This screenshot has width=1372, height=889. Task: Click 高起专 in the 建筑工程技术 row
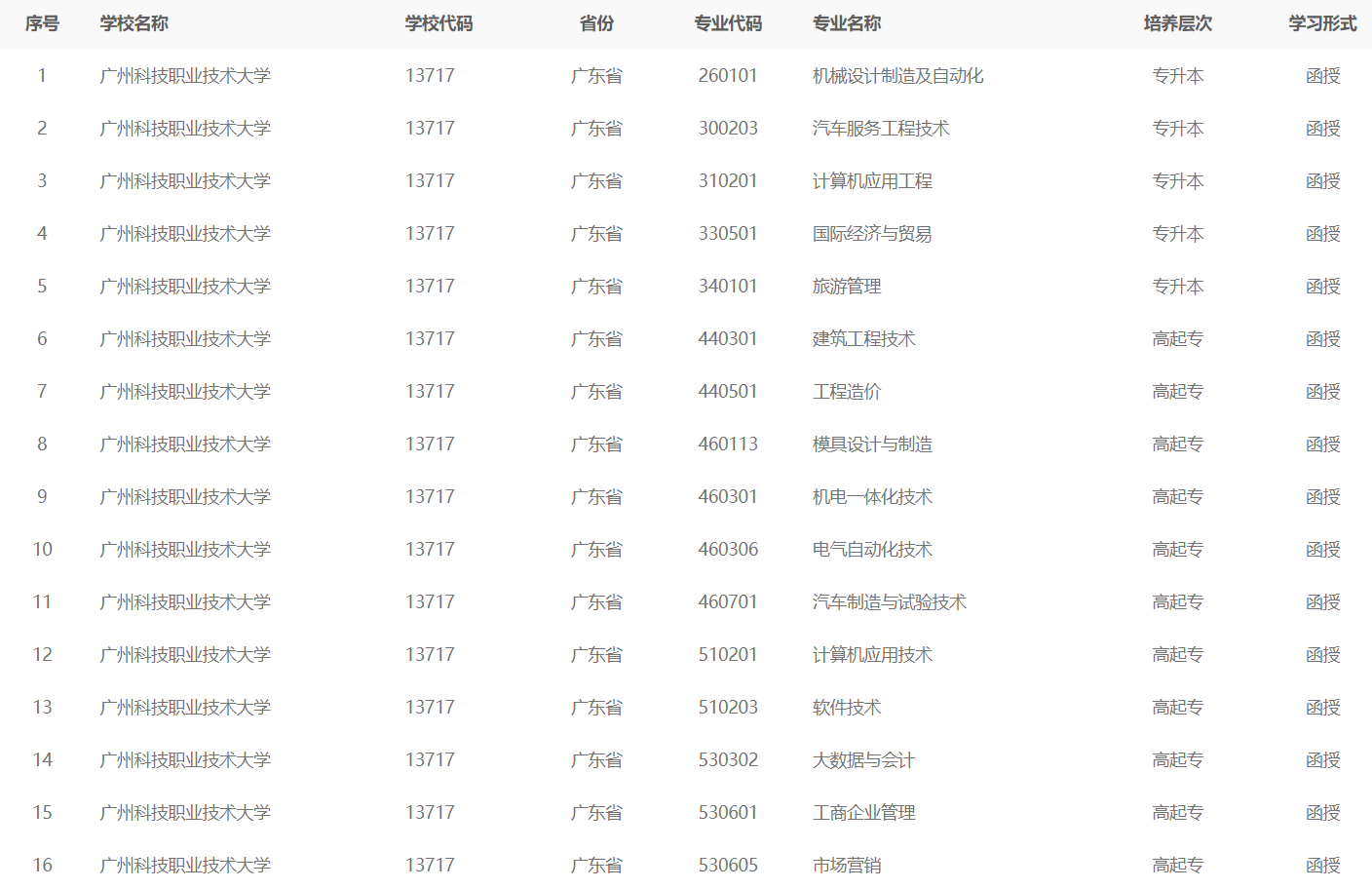tap(1178, 339)
